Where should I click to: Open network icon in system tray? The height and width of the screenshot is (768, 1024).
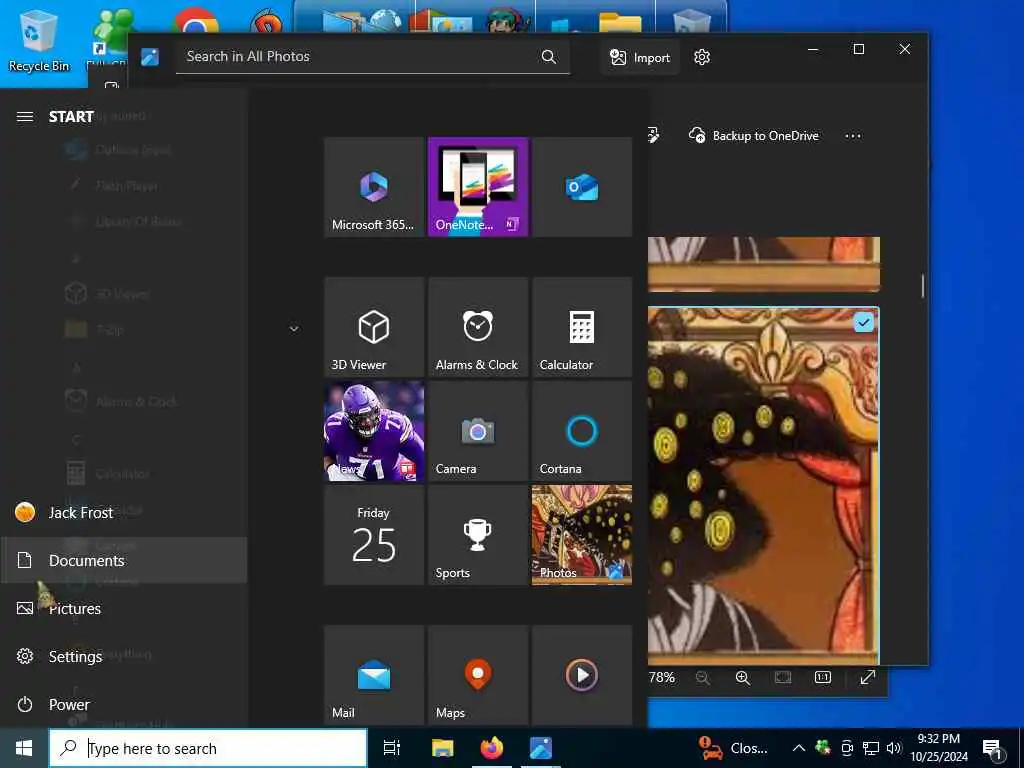pyautogui.click(x=871, y=748)
